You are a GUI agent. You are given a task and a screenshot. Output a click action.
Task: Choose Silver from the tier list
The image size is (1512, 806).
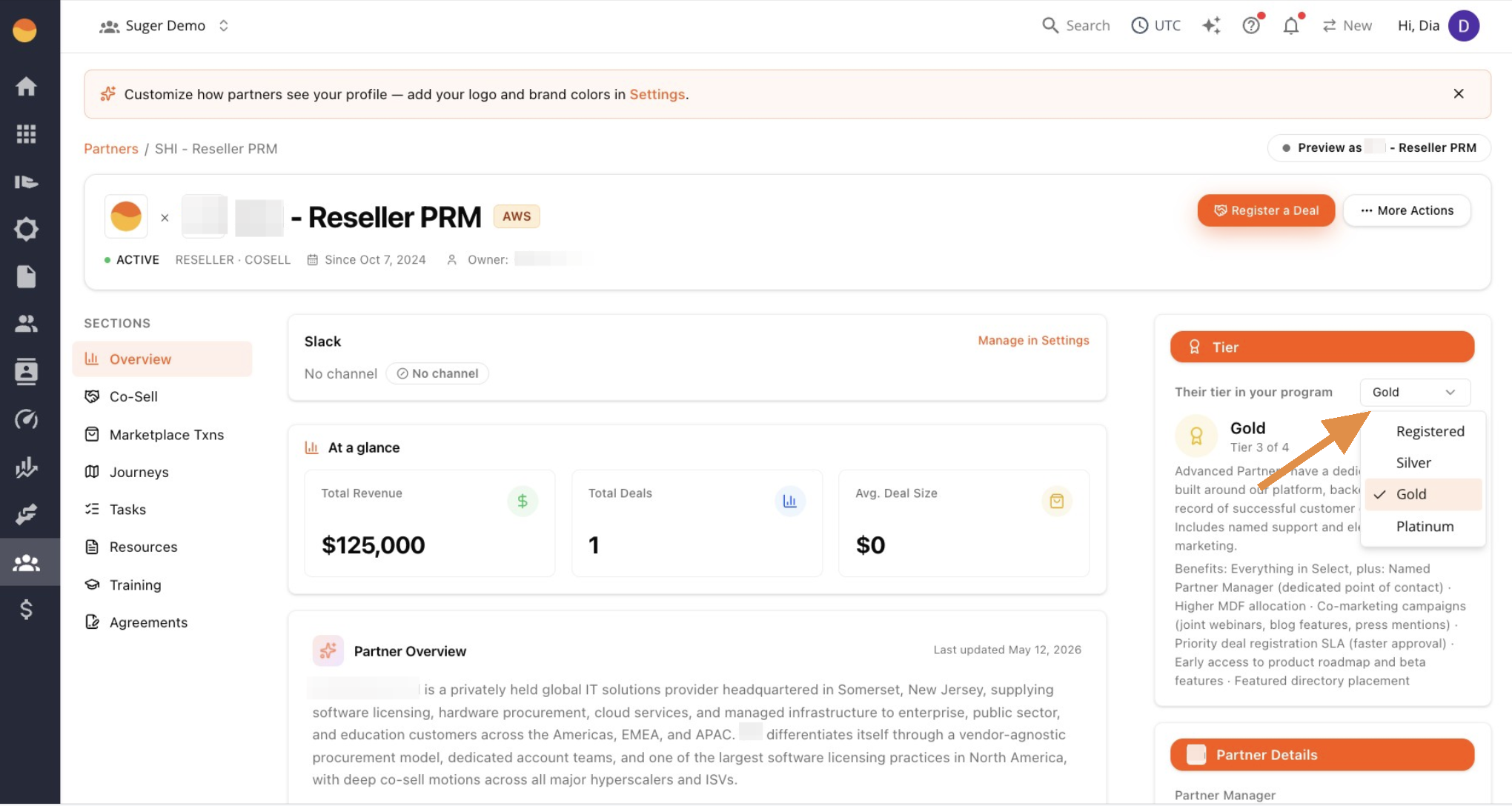[1423, 463]
